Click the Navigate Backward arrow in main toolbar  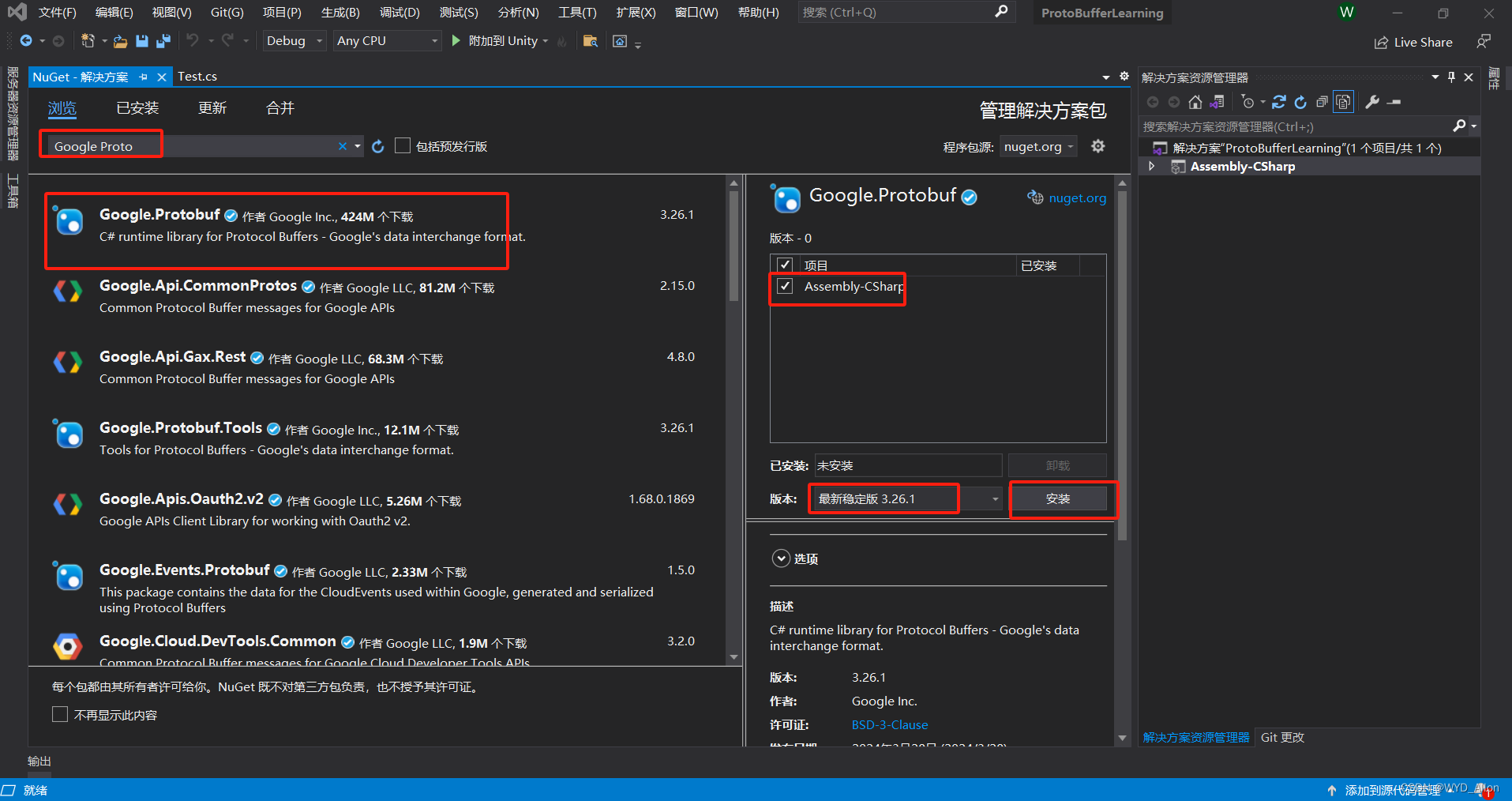[26, 41]
